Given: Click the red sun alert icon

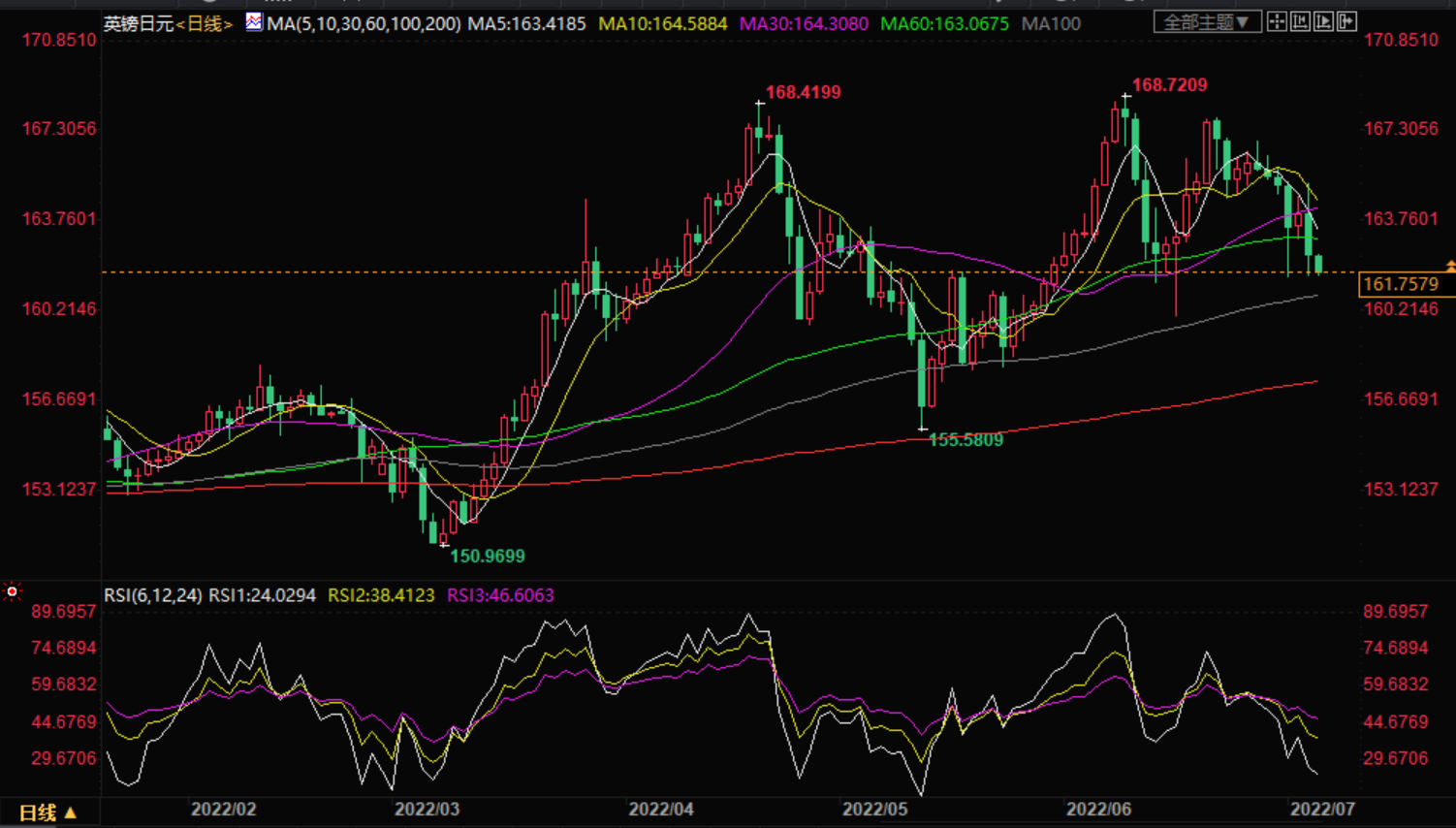Looking at the screenshot, I should [12, 591].
